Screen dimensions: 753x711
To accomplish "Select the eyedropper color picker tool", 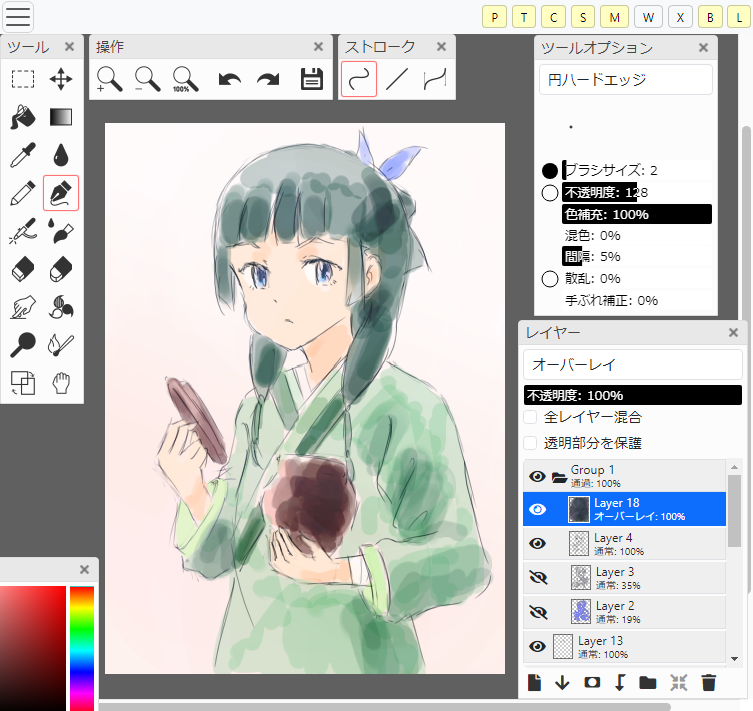I will [23, 155].
